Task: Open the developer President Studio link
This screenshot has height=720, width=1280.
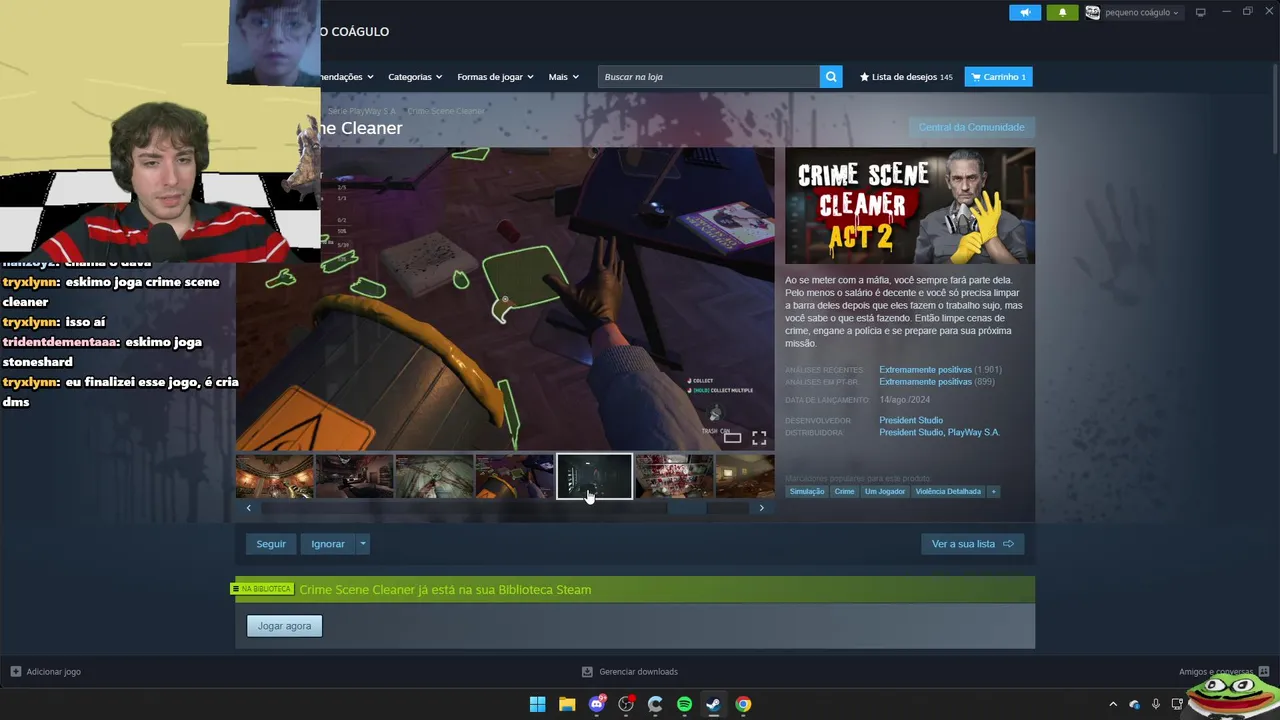Action: (x=911, y=420)
